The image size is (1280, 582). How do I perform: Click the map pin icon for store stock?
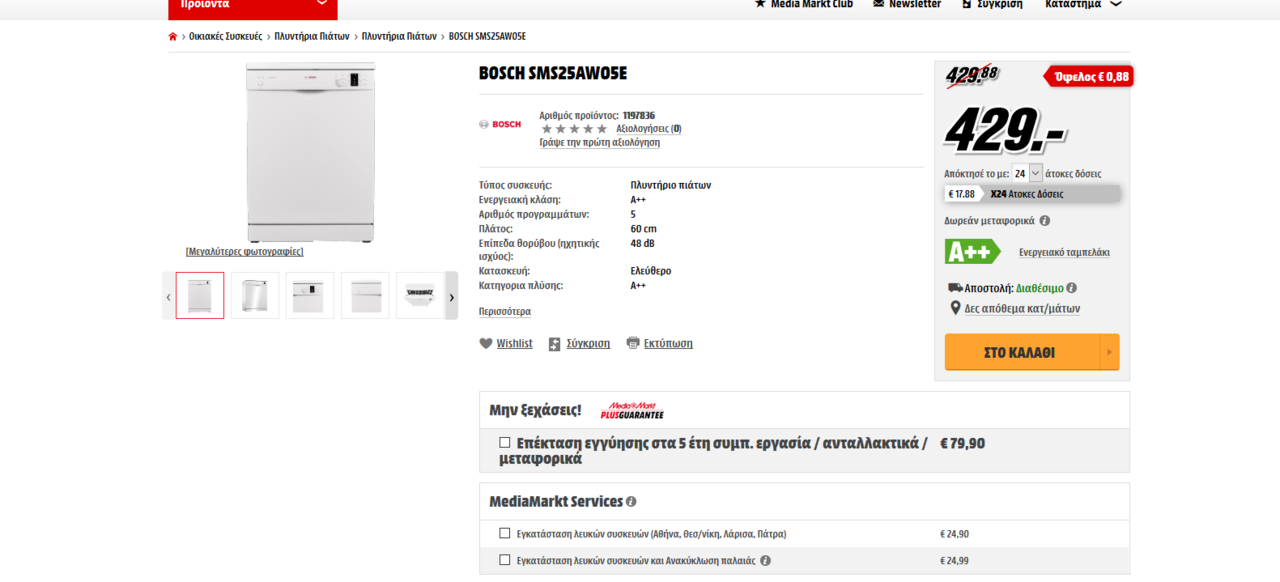point(955,308)
